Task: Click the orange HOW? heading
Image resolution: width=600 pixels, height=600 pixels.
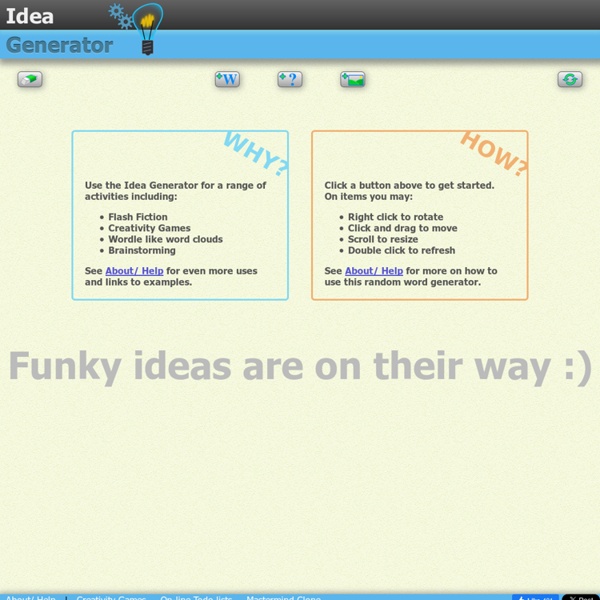Action: tap(493, 154)
